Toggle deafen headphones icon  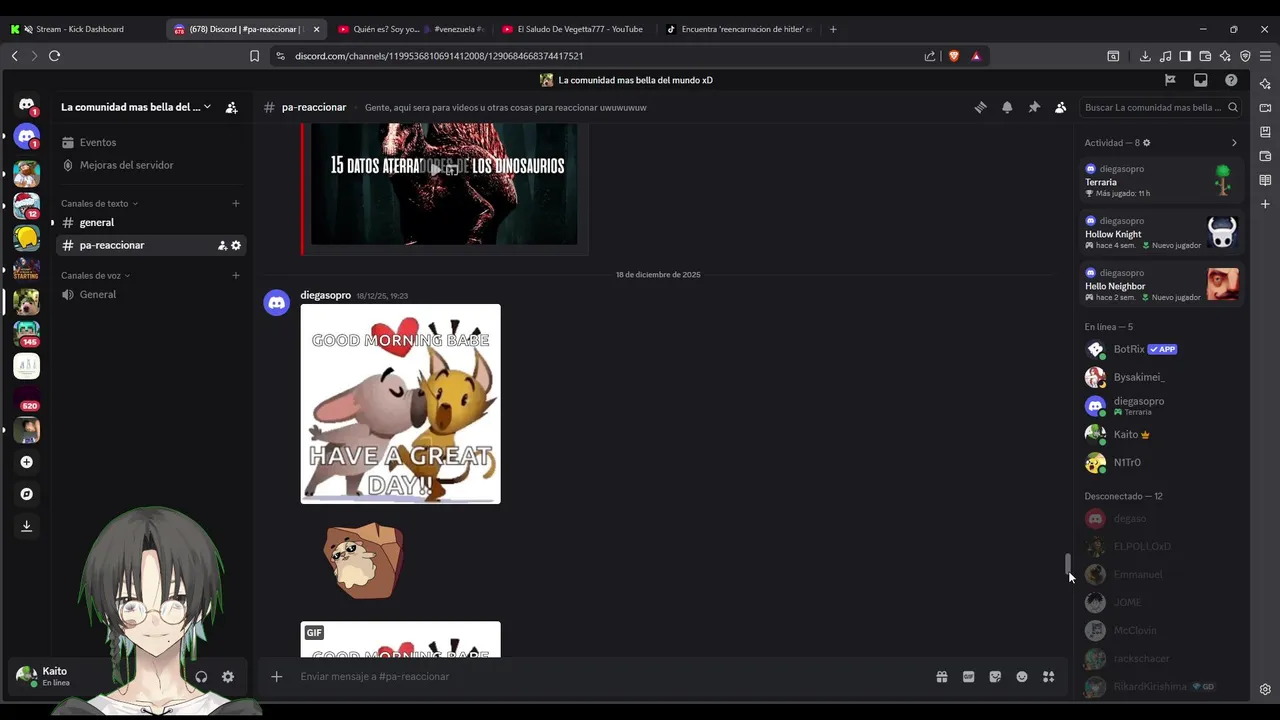pyautogui.click(x=201, y=677)
